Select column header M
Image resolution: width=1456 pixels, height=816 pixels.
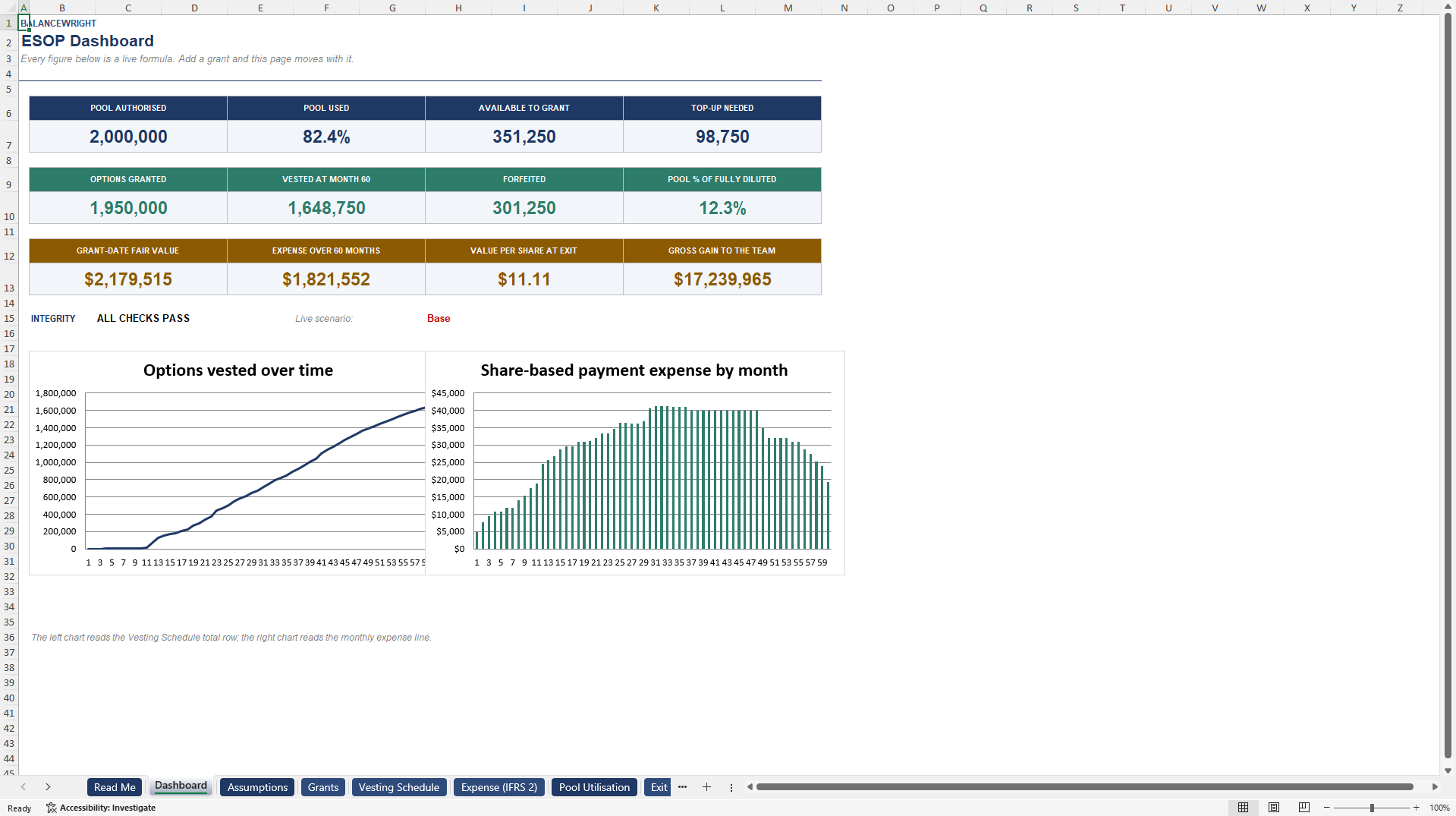(x=788, y=8)
